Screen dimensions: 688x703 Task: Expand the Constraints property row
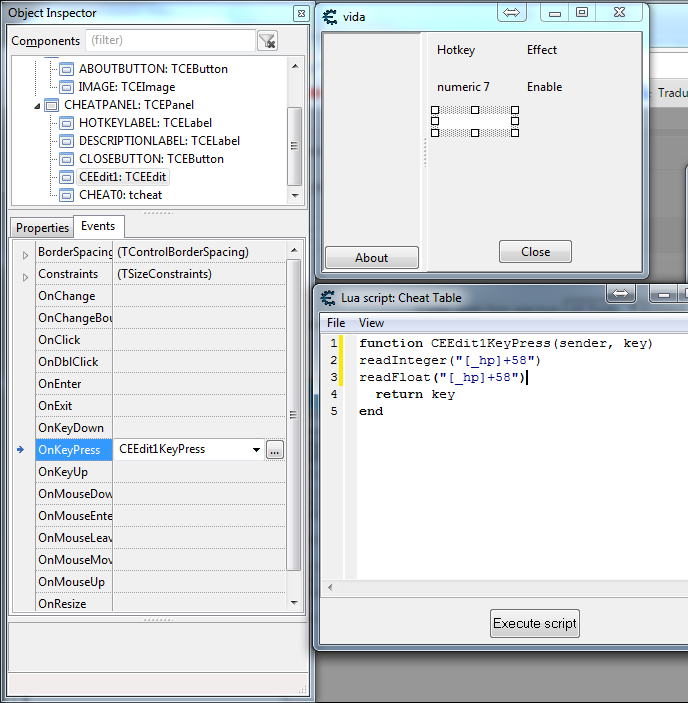25,275
